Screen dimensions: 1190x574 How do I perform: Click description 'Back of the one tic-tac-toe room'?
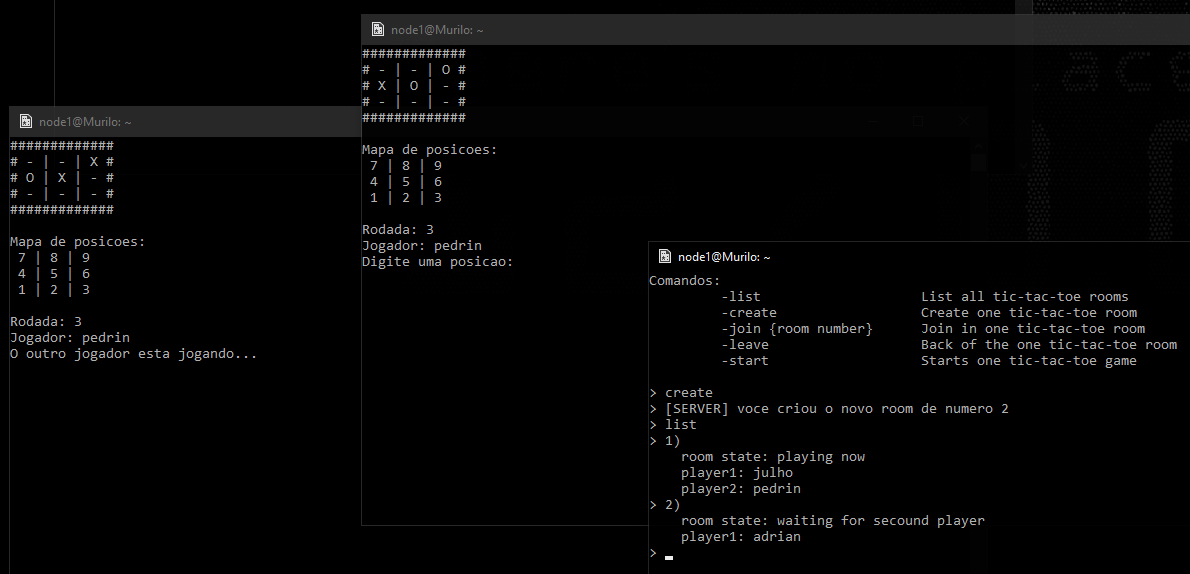point(1049,345)
